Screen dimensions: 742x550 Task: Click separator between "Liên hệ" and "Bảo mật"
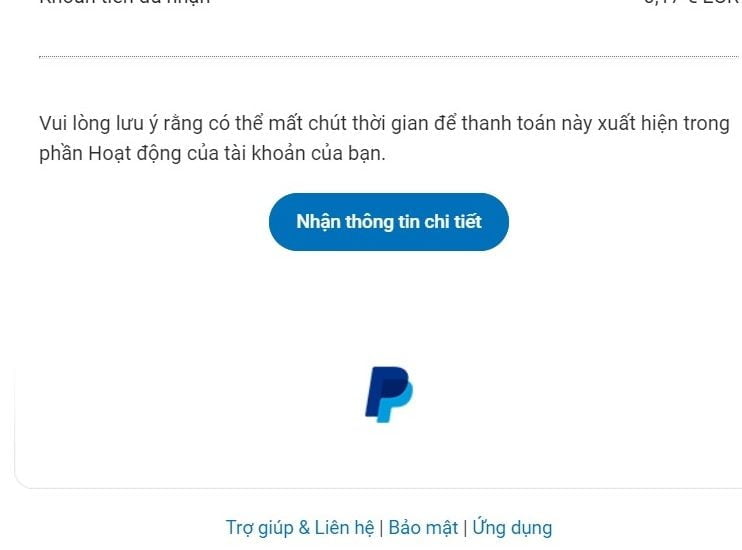tap(381, 528)
